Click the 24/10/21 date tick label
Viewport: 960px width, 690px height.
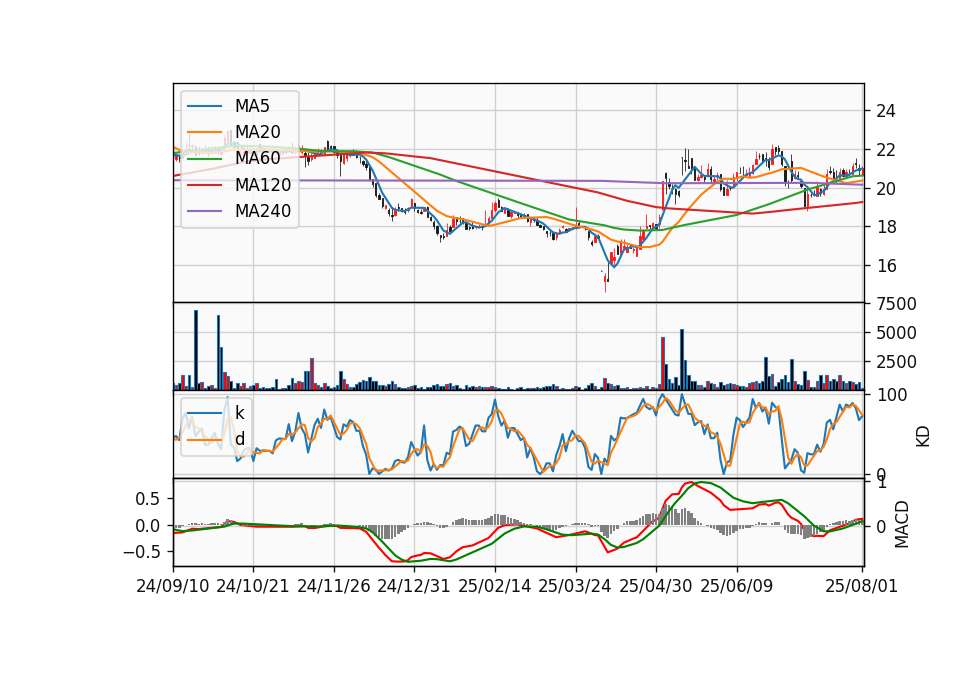point(253,586)
